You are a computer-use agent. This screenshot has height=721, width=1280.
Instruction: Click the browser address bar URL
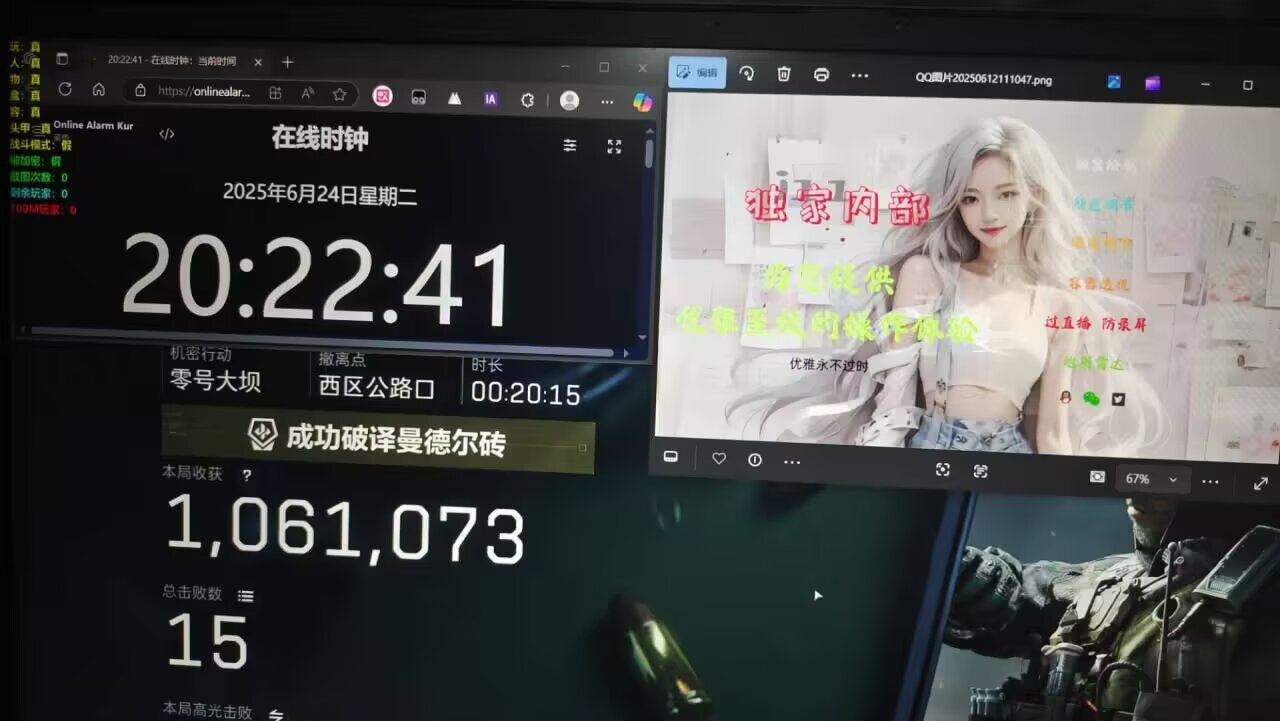pyautogui.click(x=204, y=92)
